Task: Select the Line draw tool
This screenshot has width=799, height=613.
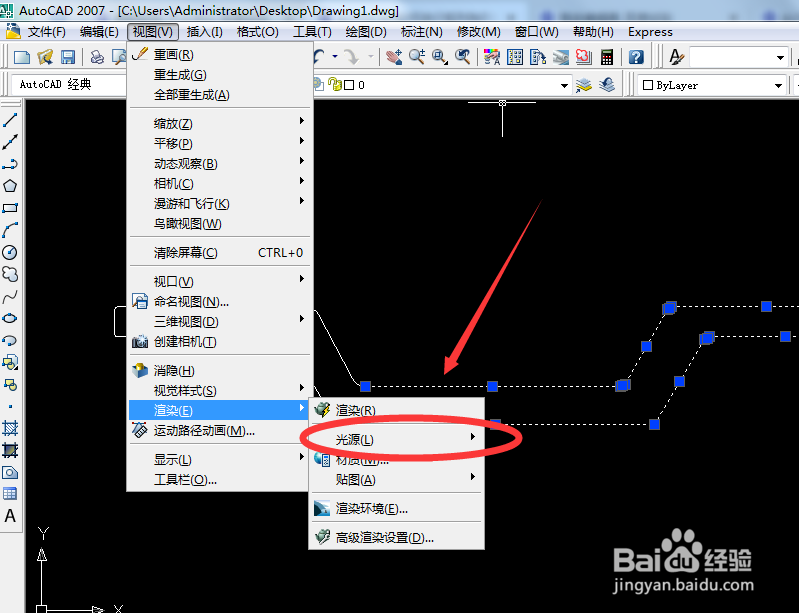Action: click(x=10, y=120)
